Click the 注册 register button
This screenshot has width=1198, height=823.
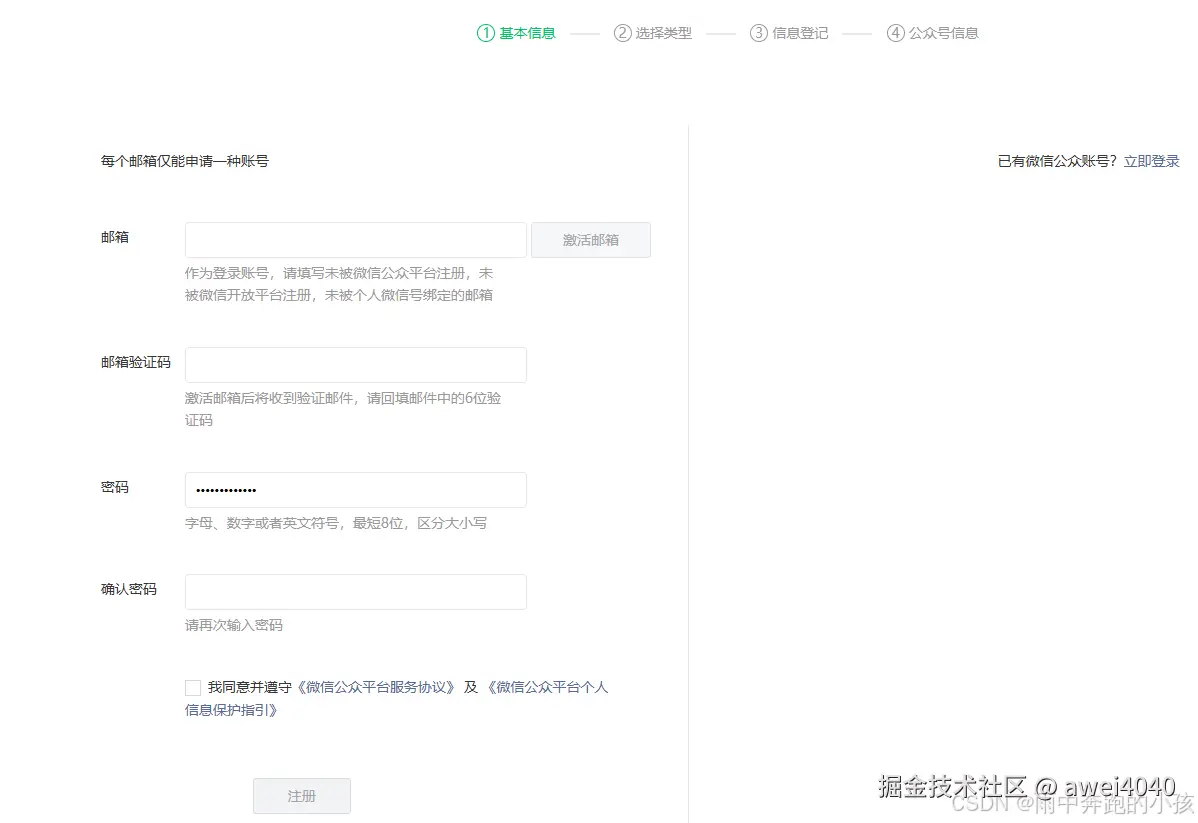click(301, 796)
